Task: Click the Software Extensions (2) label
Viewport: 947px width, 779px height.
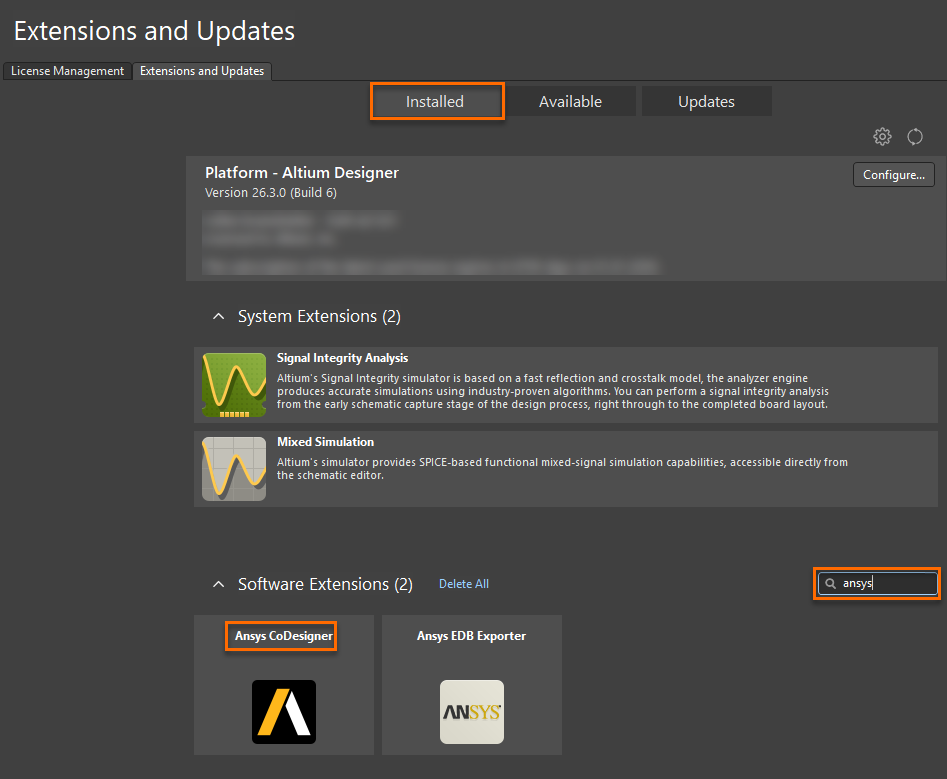Action: coord(325,585)
